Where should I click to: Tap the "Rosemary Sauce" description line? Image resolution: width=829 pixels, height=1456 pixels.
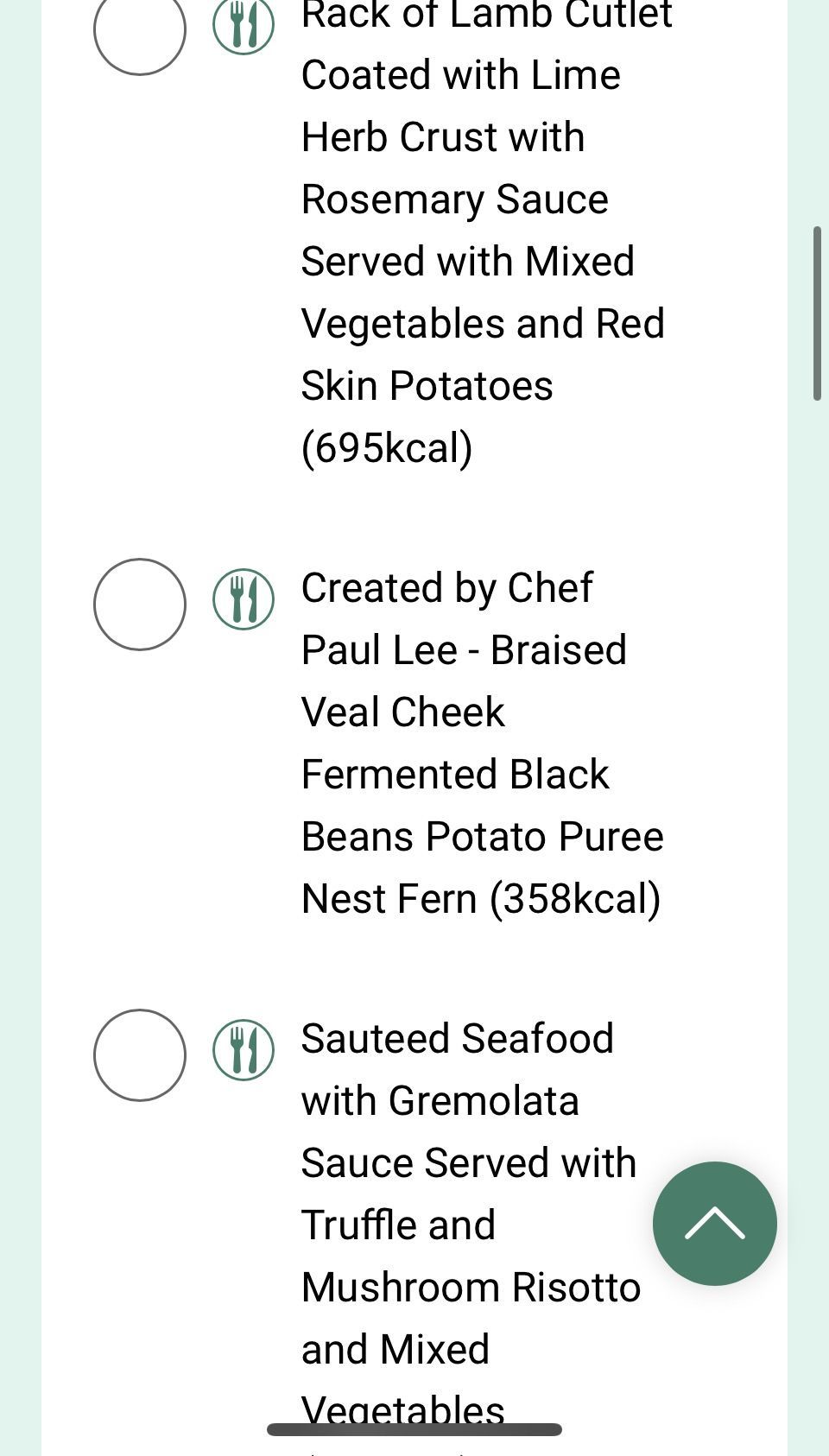[x=455, y=199]
